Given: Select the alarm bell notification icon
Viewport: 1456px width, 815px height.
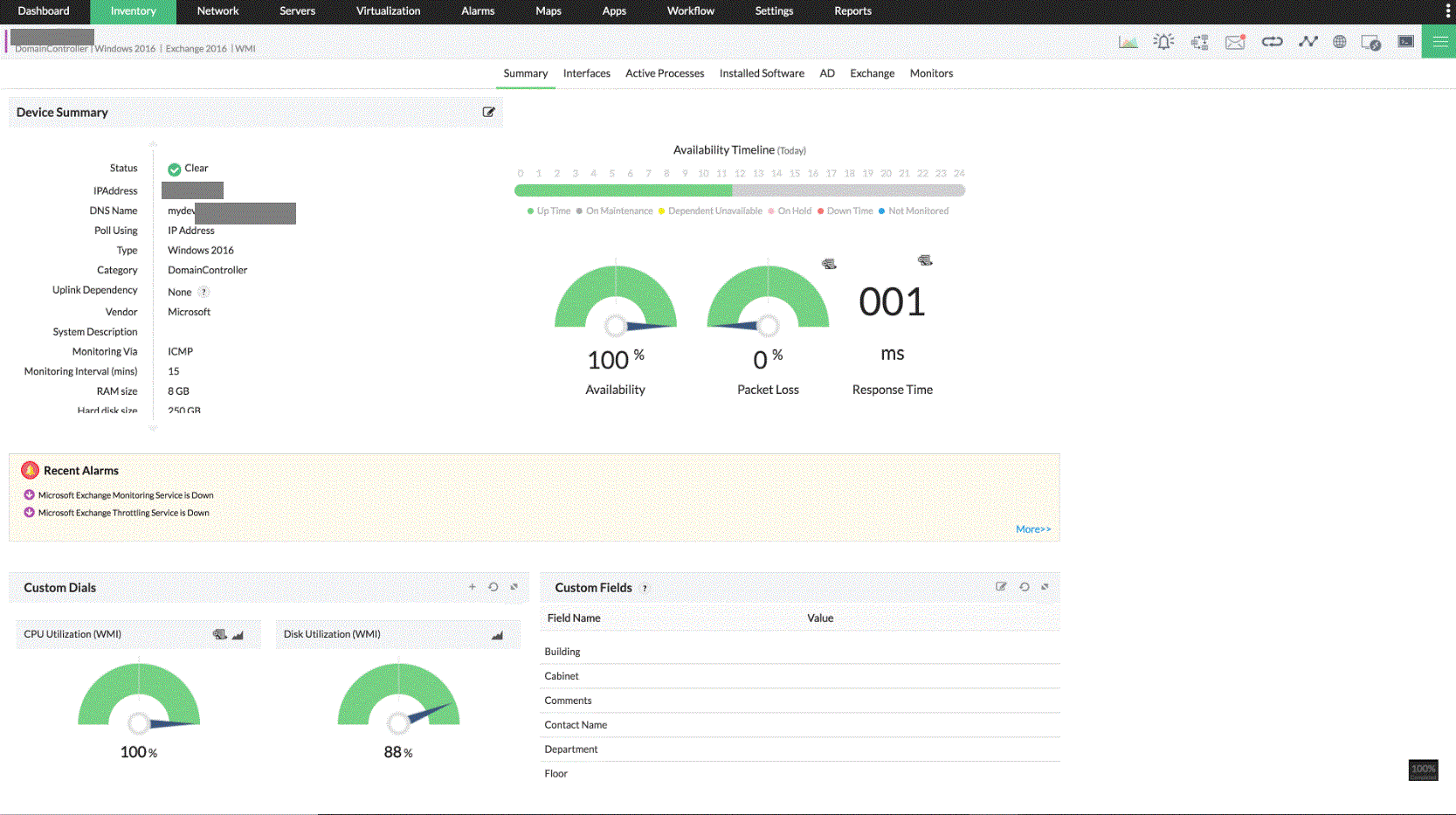Looking at the screenshot, I should click(1163, 41).
